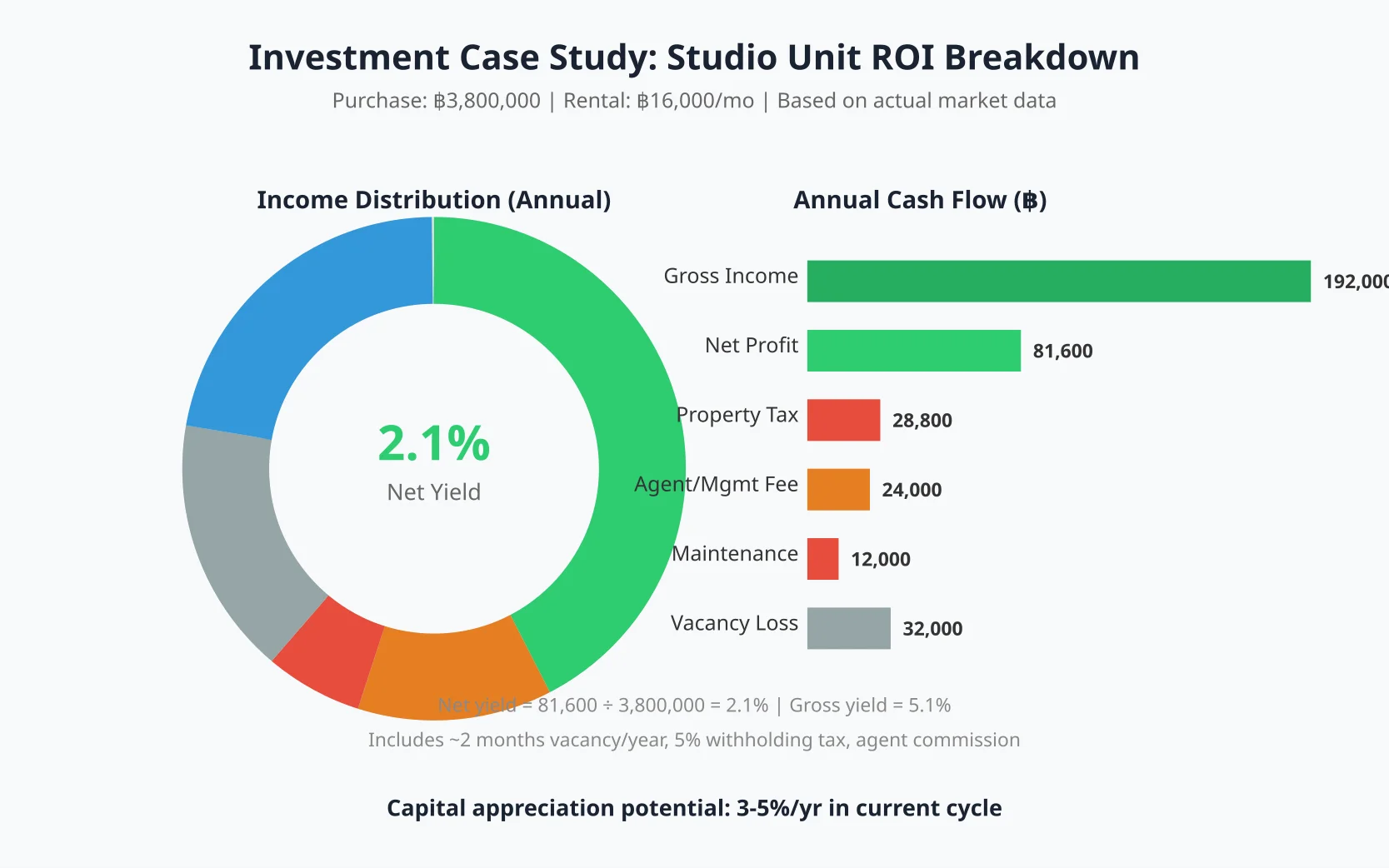Image resolution: width=1389 pixels, height=868 pixels.
Task: Click the net yield formula footnote line
Action: point(694,706)
